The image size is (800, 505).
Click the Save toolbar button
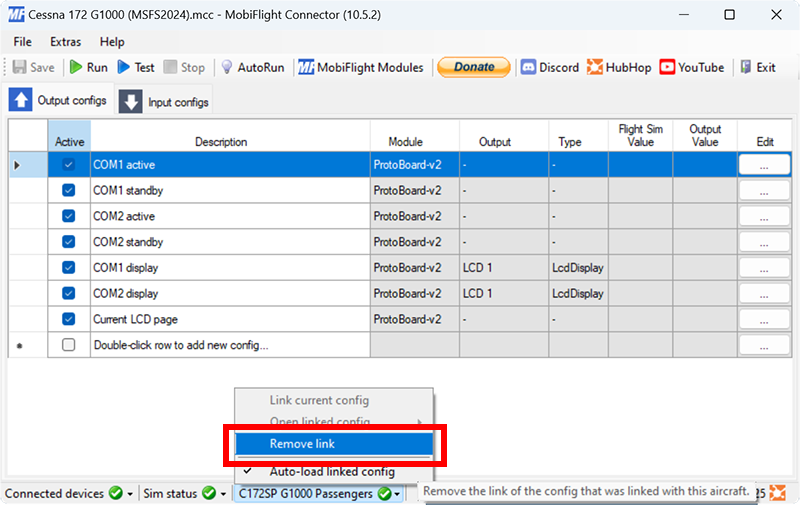tap(34, 67)
